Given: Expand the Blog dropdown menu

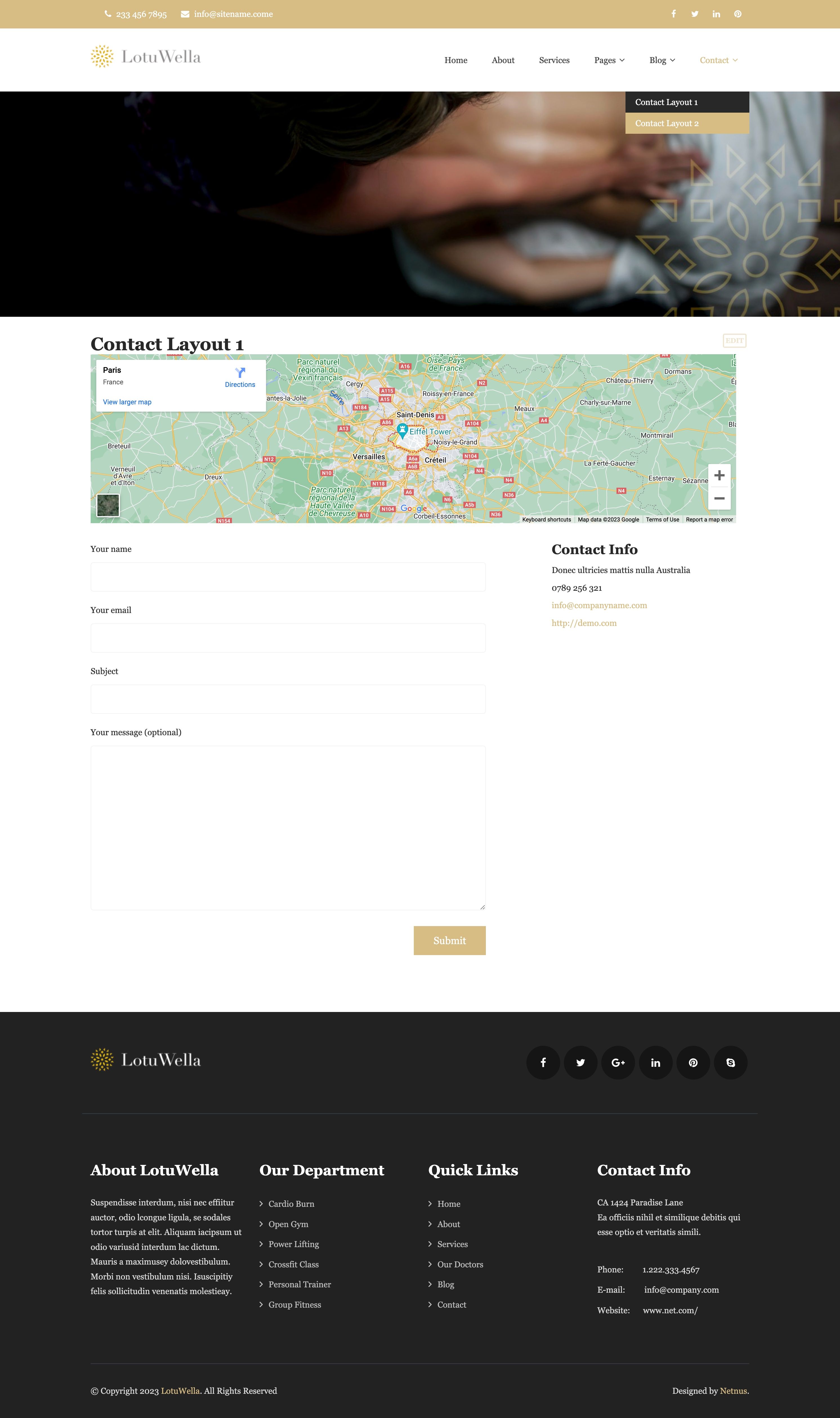Looking at the screenshot, I should click(662, 60).
